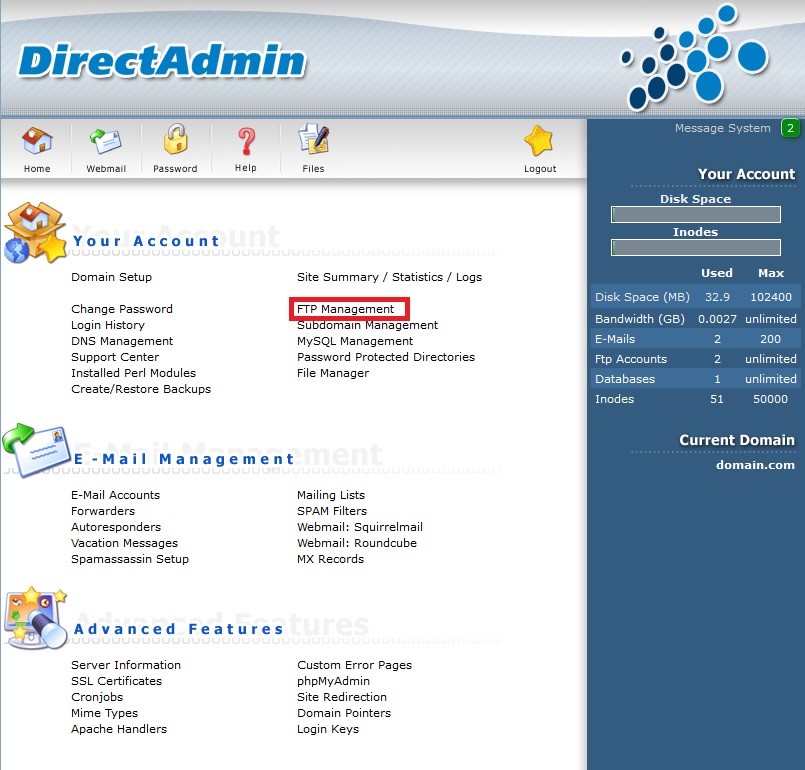Open MX Records
The height and width of the screenshot is (770, 805).
[330, 559]
